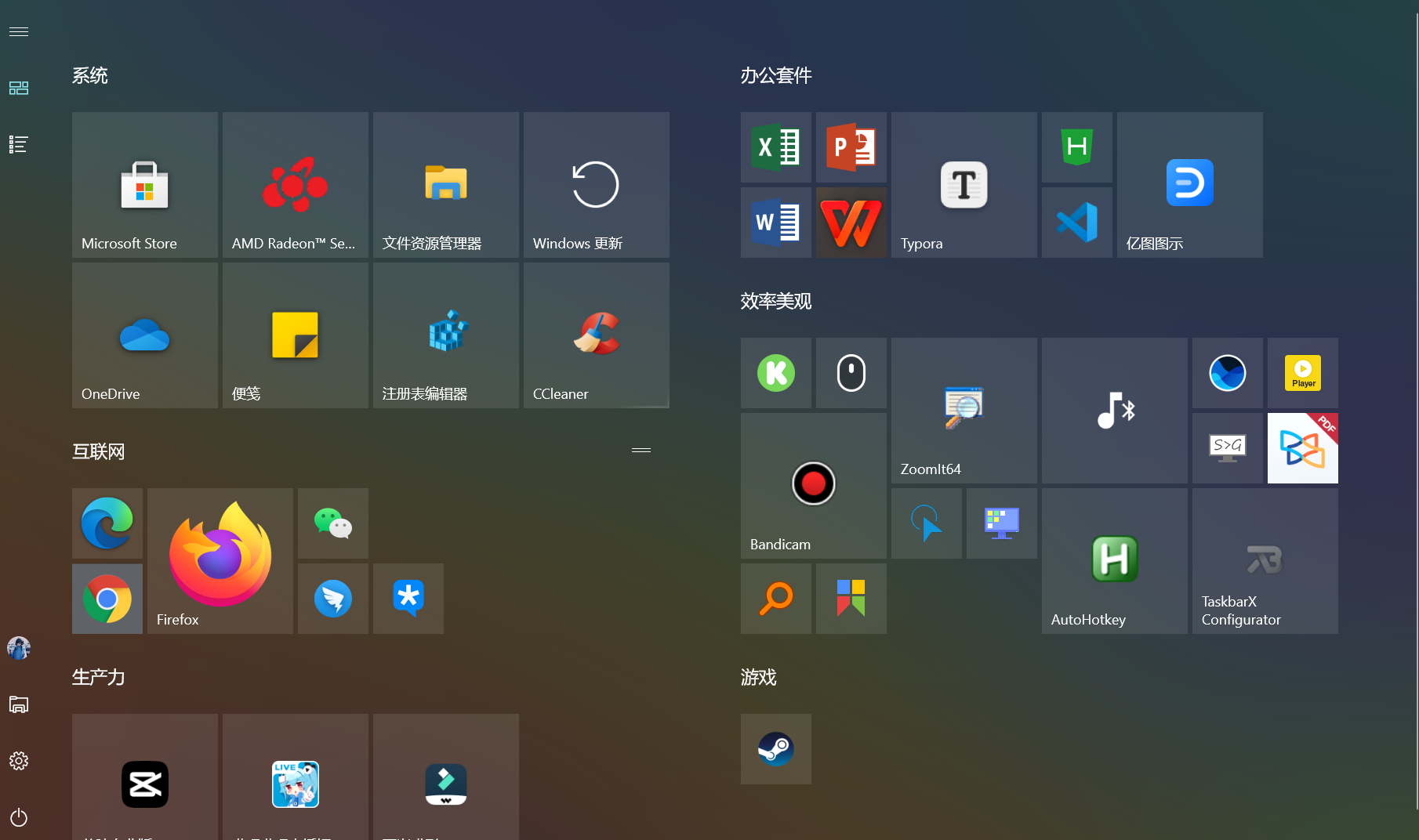Click the 系统 group title
Screen dimensions: 1419x840
(90, 75)
